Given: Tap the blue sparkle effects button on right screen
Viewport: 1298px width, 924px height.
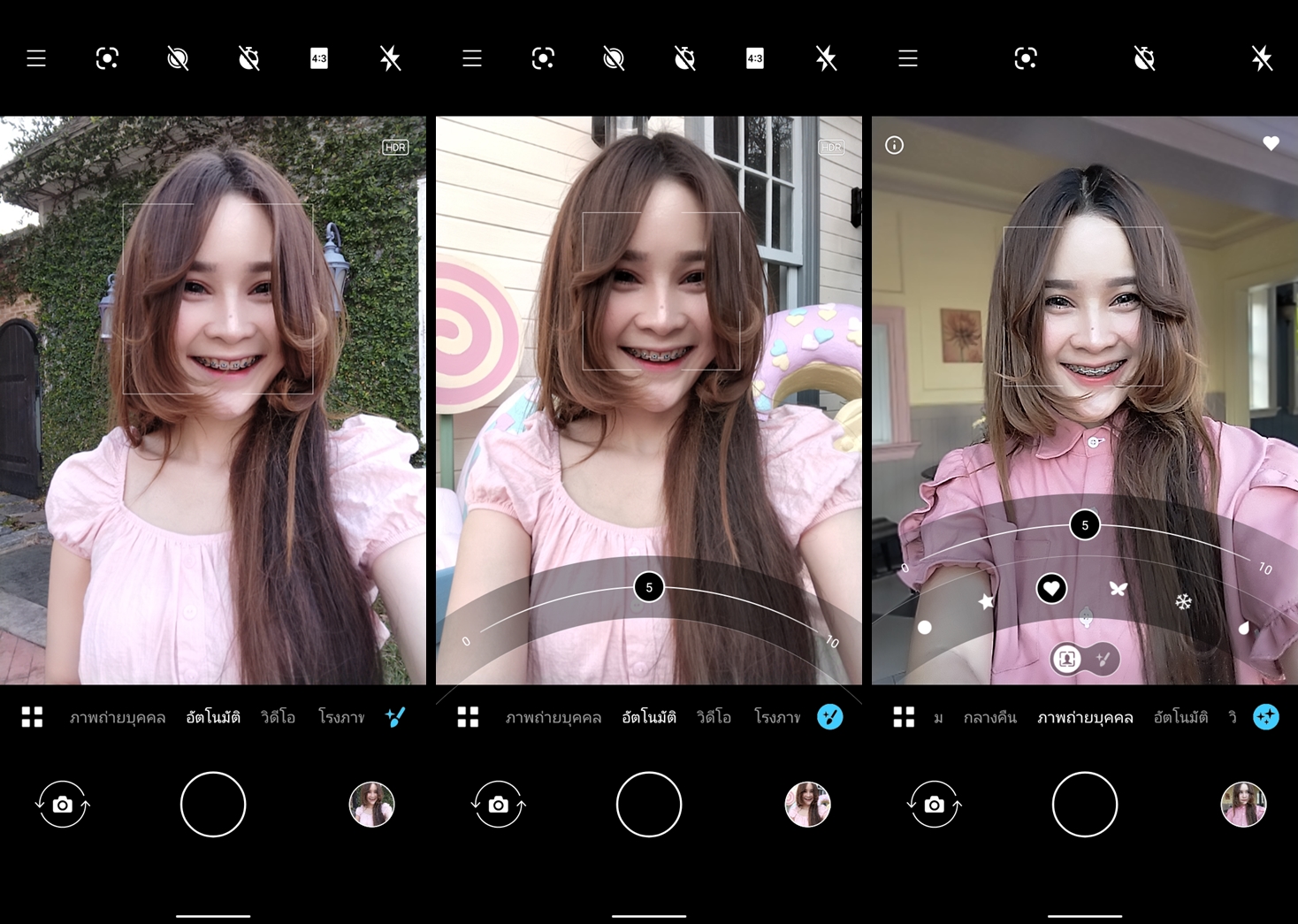Looking at the screenshot, I should click(x=1266, y=717).
